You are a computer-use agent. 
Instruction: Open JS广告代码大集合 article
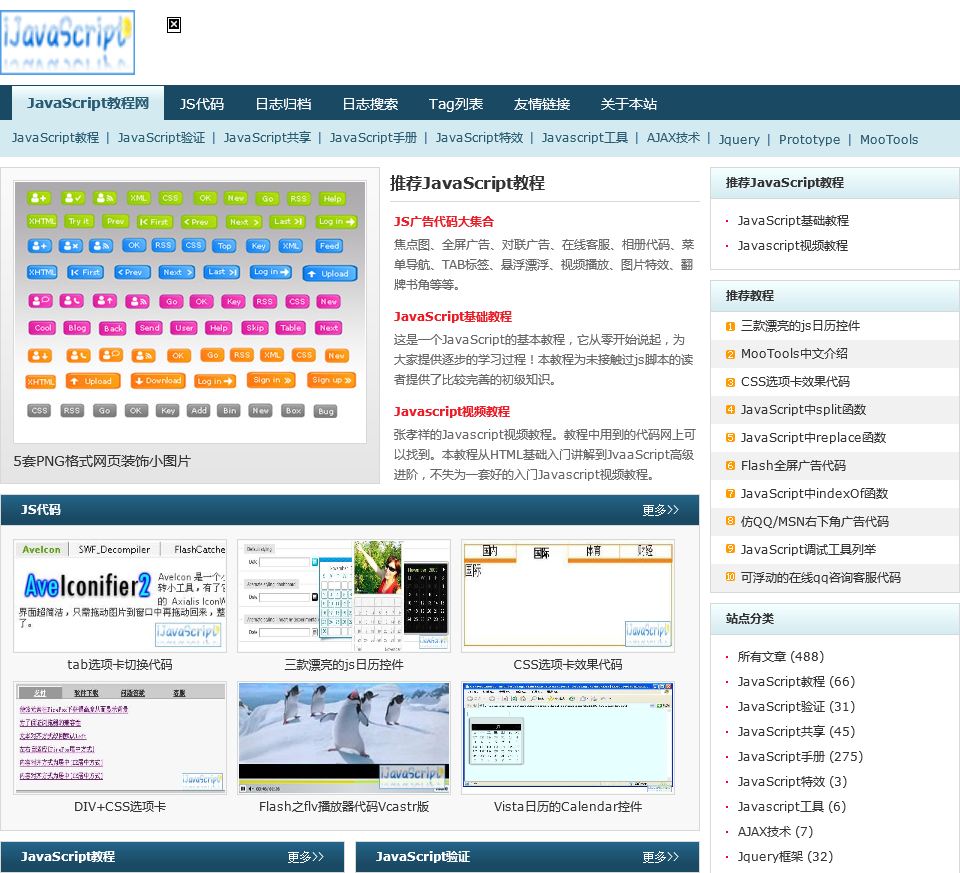(443, 222)
